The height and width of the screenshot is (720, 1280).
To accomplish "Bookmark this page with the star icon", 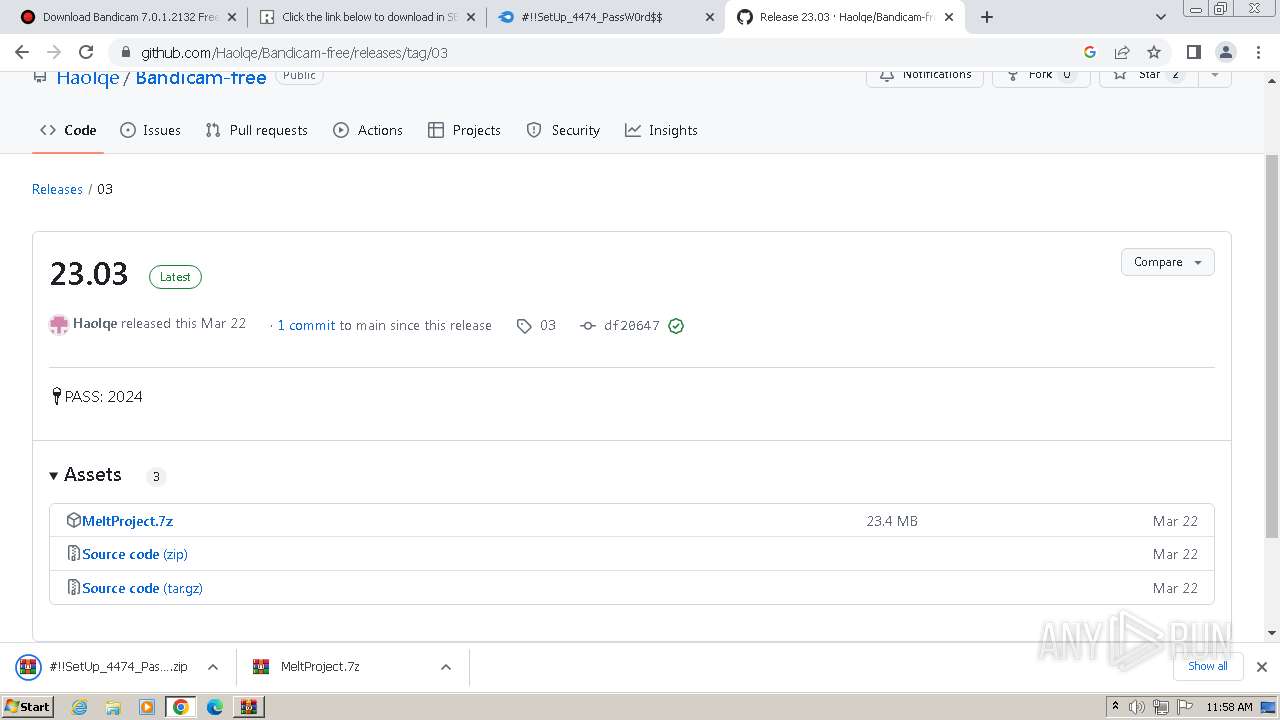I will tap(1154, 52).
